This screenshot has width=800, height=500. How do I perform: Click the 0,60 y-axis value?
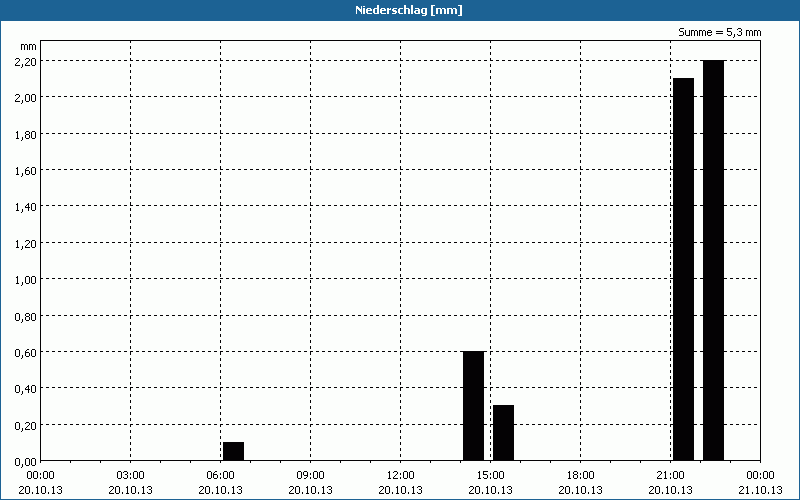click(x=26, y=353)
